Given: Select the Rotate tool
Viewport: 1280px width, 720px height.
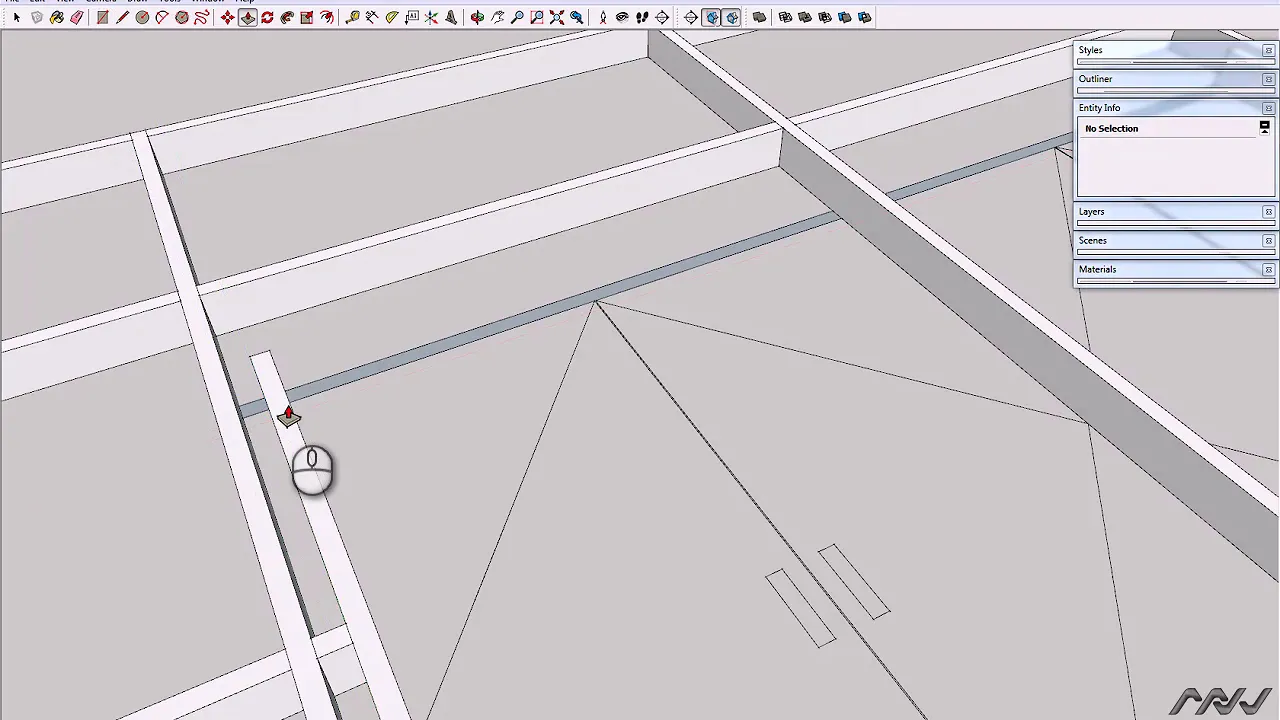Looking at the screenshot, I should pos(267,17).
